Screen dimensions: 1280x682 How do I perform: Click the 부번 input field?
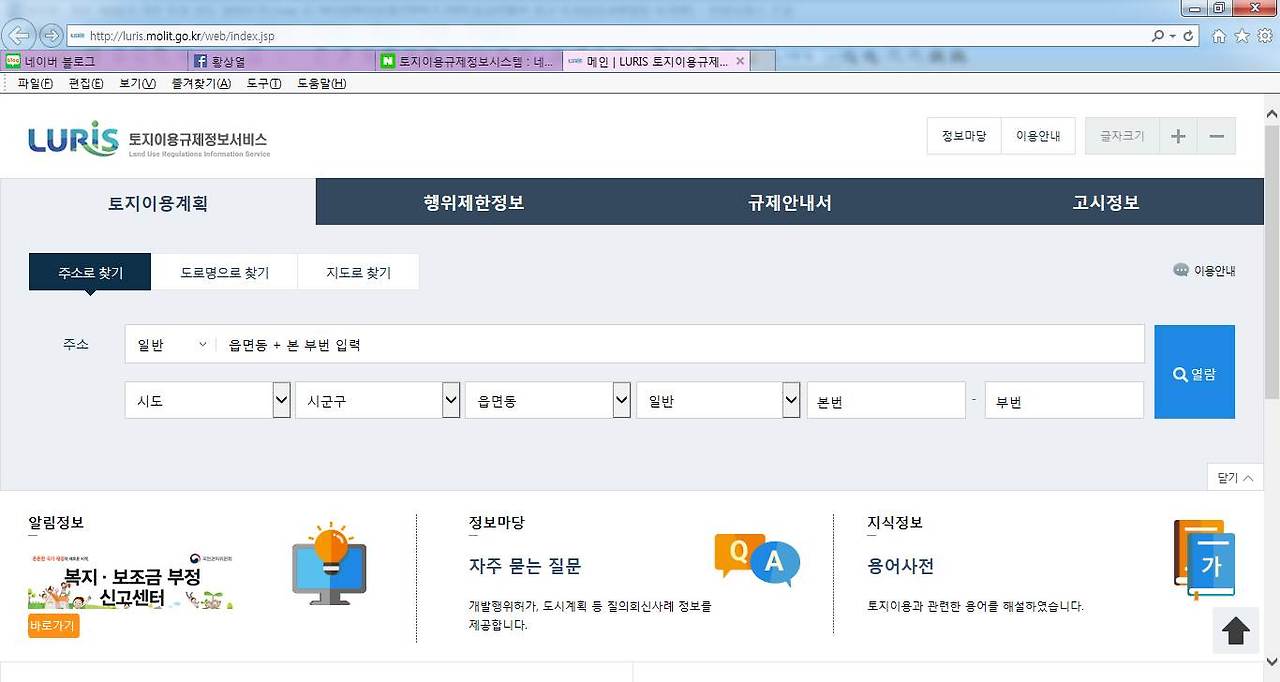click(x=1064, y=400)
